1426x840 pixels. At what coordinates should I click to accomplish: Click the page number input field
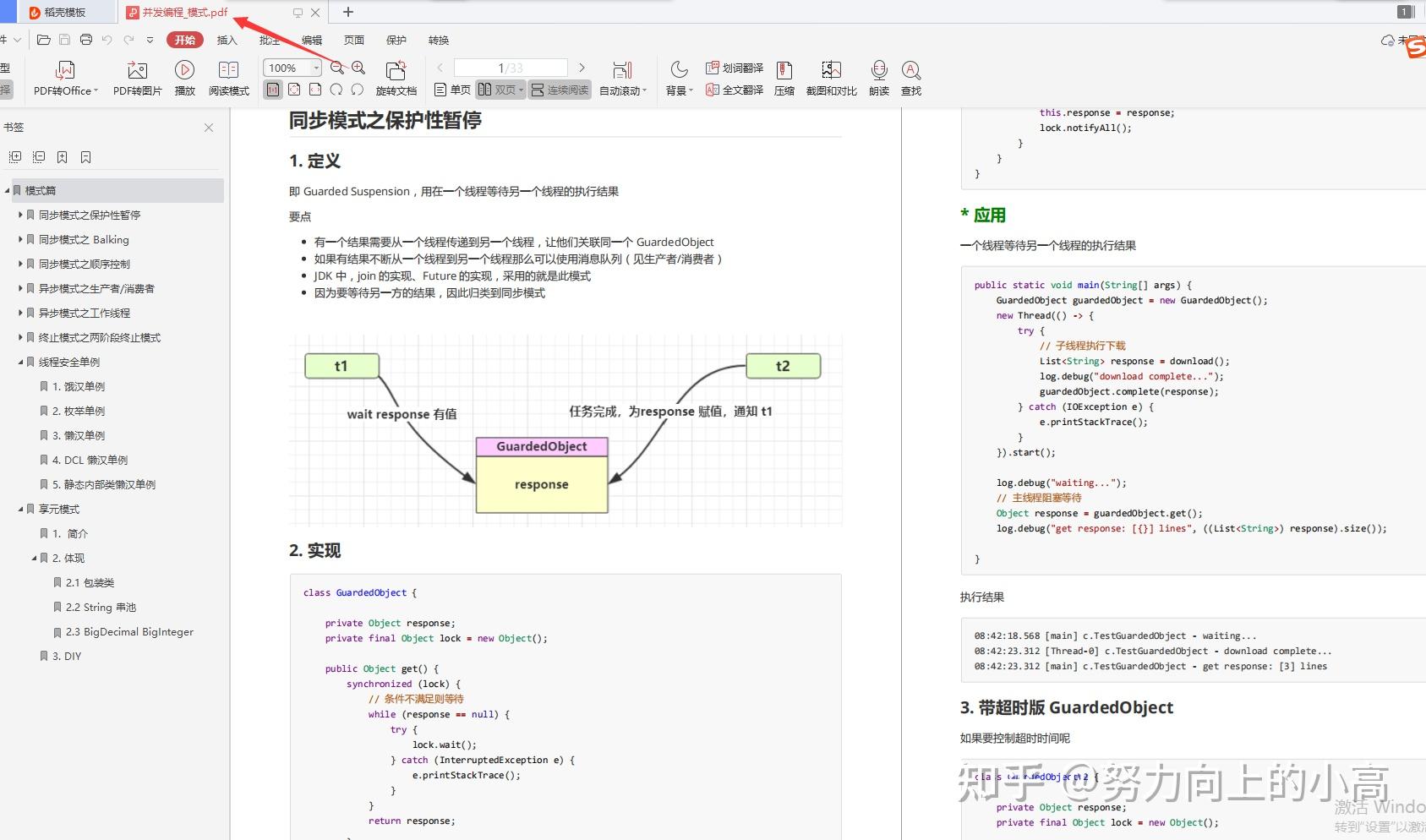511,68
